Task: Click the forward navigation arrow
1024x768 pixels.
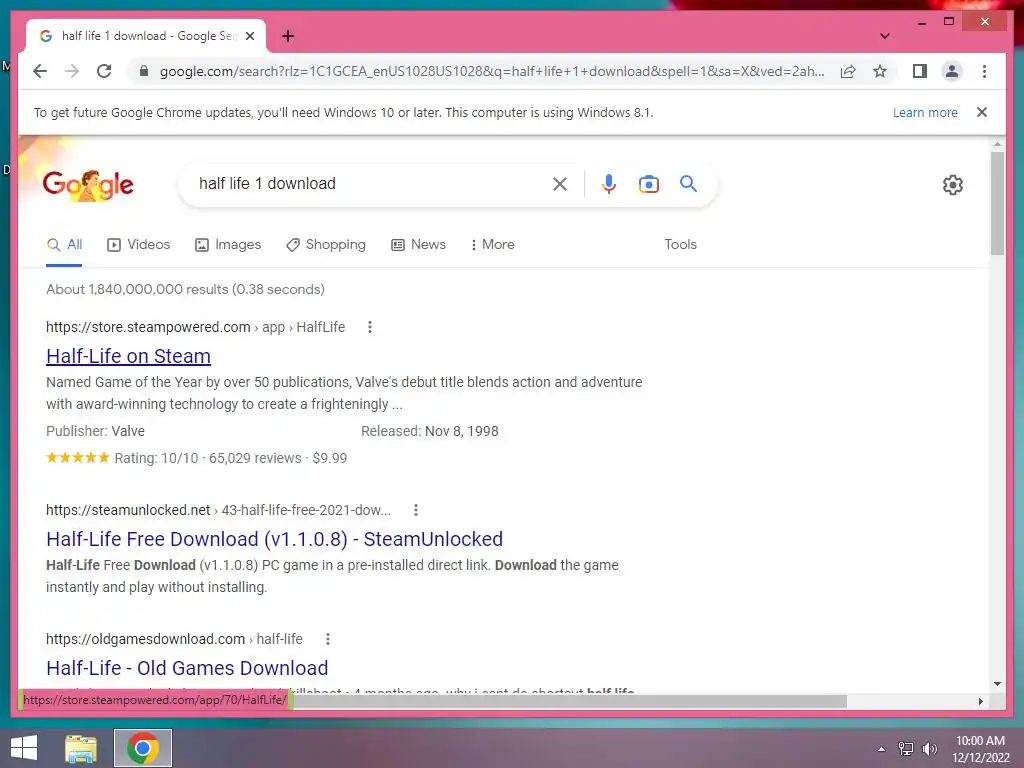Action: tap(72, 71)
